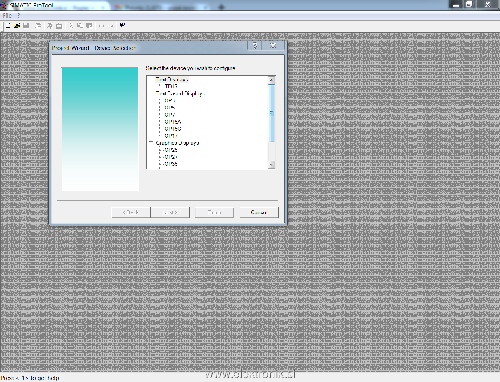Click the Open project folder icon
Screen dimensions: 500x382
pos(17,26)
